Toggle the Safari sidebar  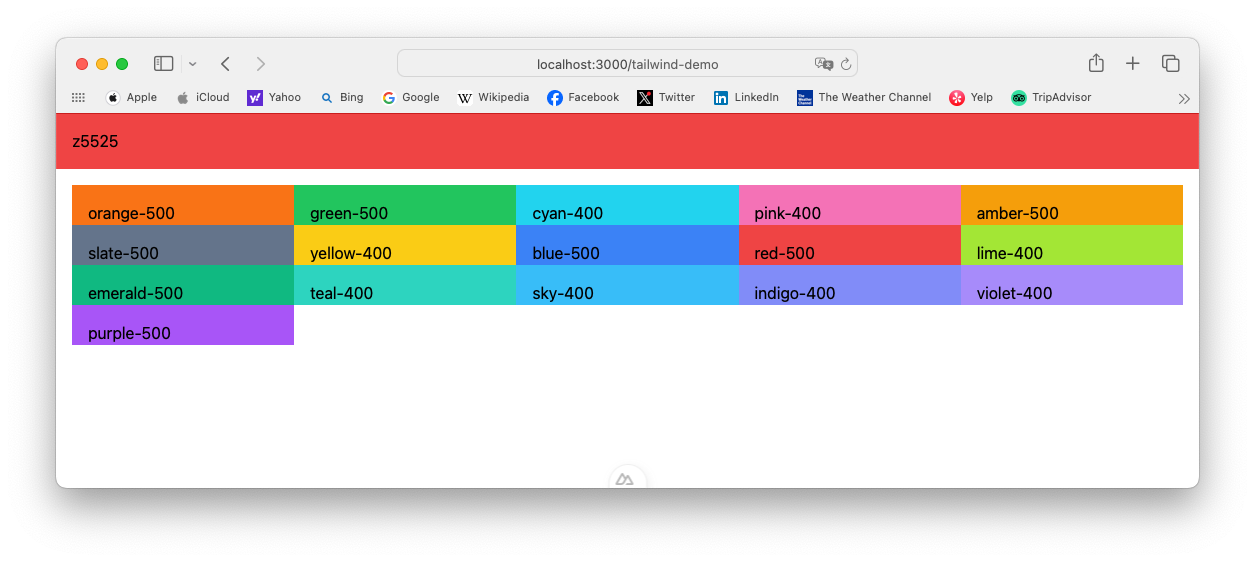pyautogui.click(x=163, y=64)
